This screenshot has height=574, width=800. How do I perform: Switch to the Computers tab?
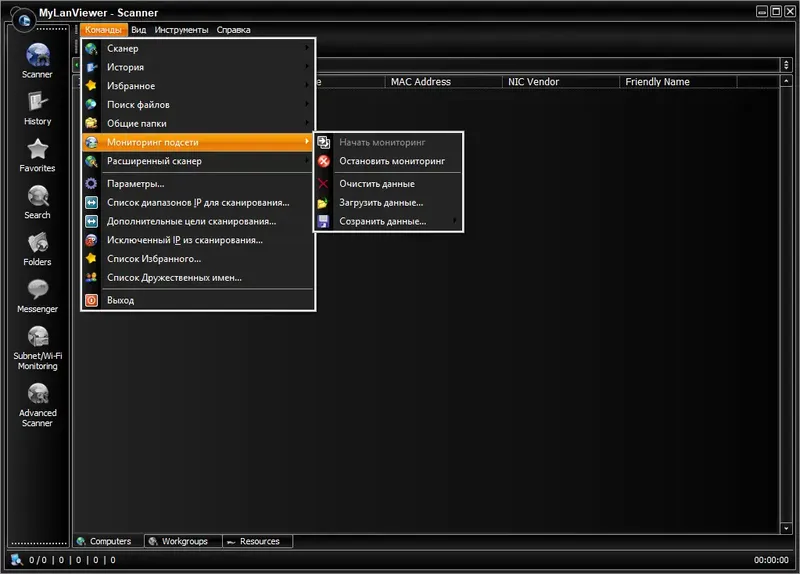(x=108, y=541)
